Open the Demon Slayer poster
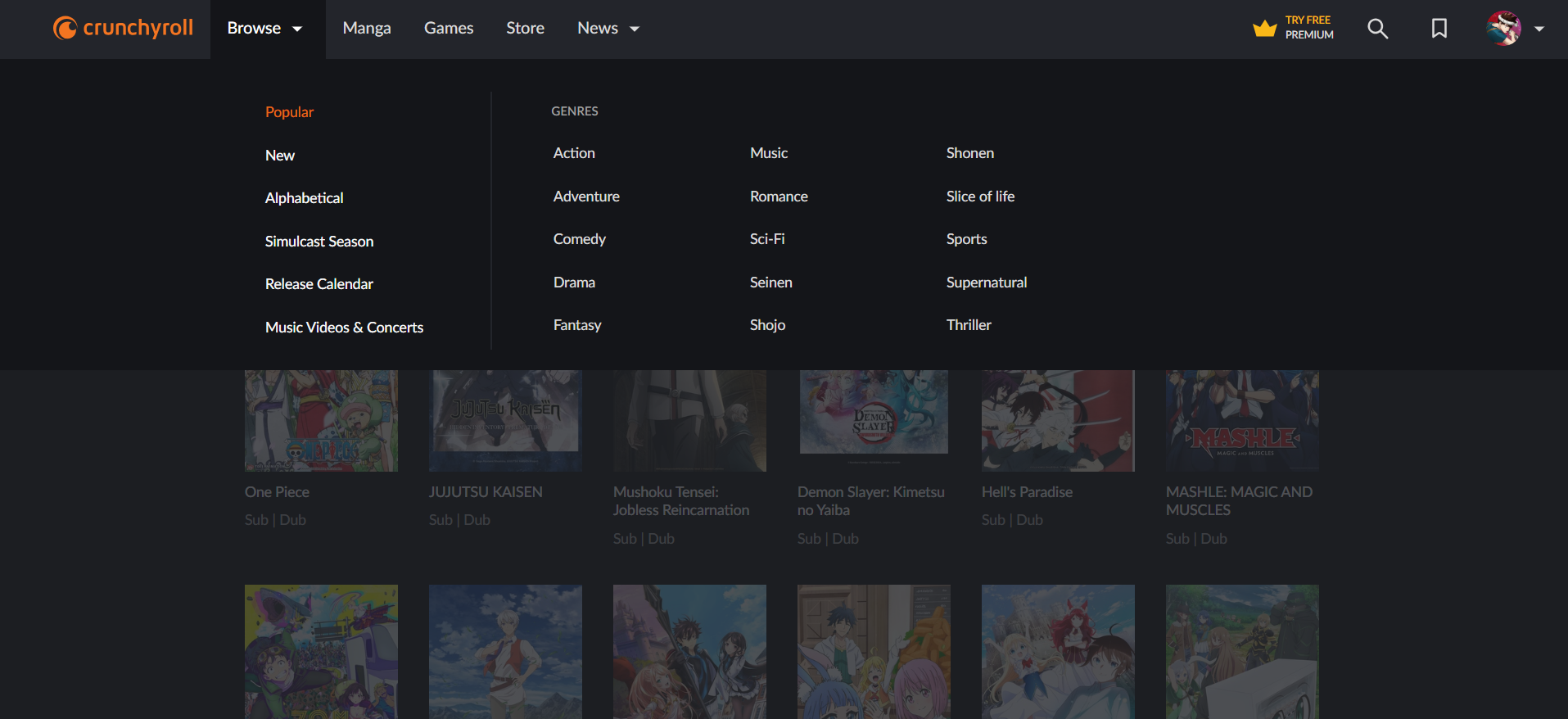This screenshot has width=1568, height=719. [x=874, y=421]
